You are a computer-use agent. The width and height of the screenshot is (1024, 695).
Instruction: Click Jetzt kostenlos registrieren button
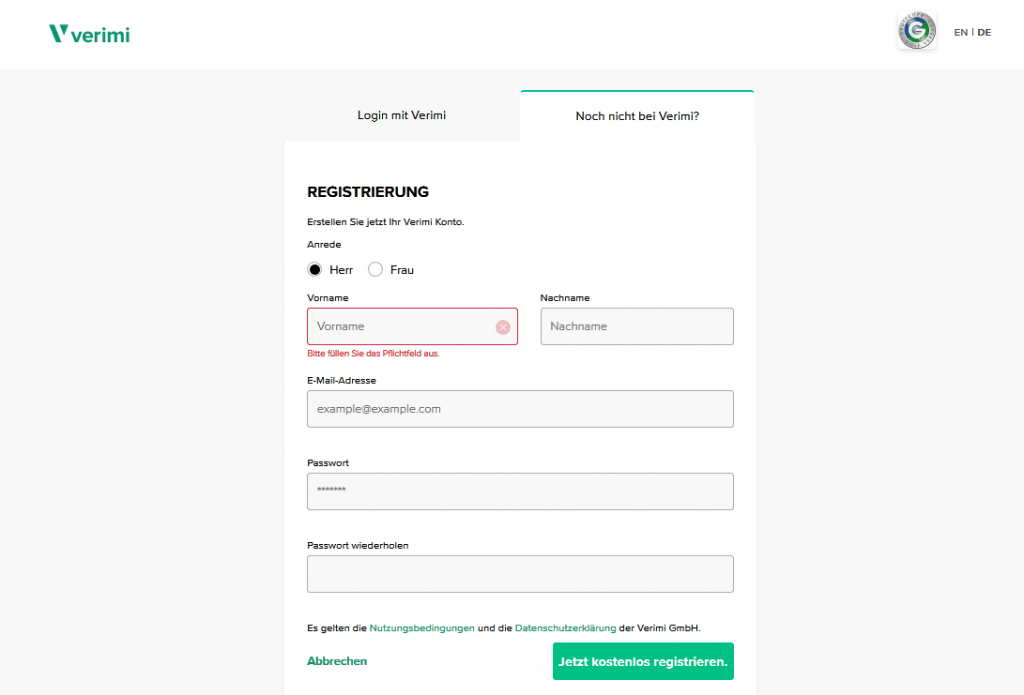[x=643, y=661]
